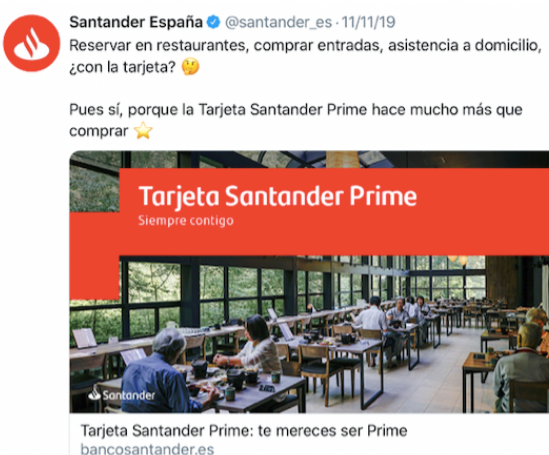Click the paragraph starting with Pues sí
This screenshot has height=455, width=549.
coord(296,120)
